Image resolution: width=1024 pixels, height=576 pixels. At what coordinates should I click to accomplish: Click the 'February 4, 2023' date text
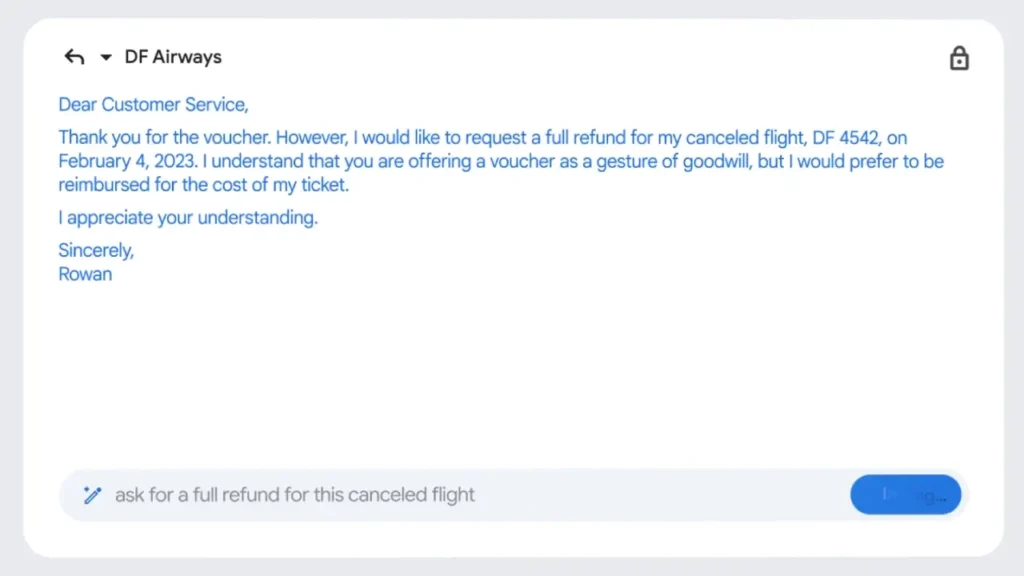coord(127,161)
